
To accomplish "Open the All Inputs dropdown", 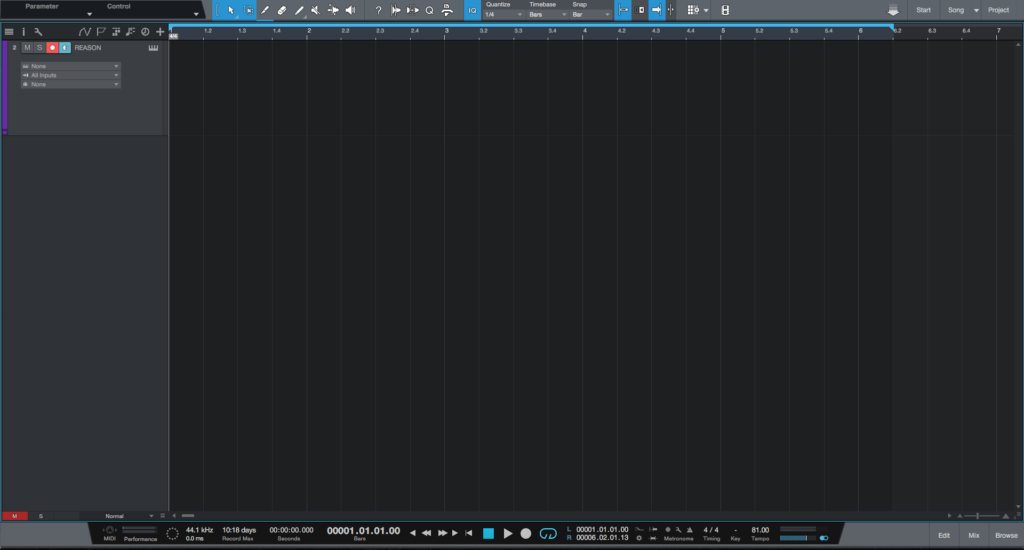I will tap(71, 75).
